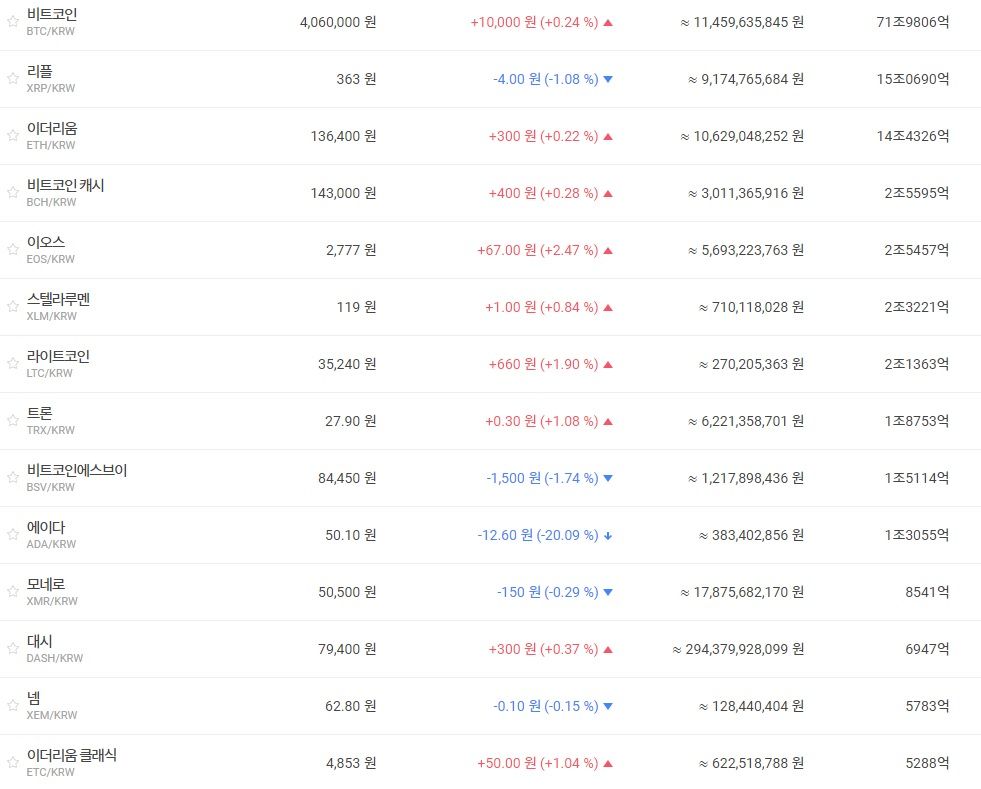Star the 이오스 EOS/KRW row
This screenshot has width=981, height=789.
pyautogui.click(x=13, y=250)
